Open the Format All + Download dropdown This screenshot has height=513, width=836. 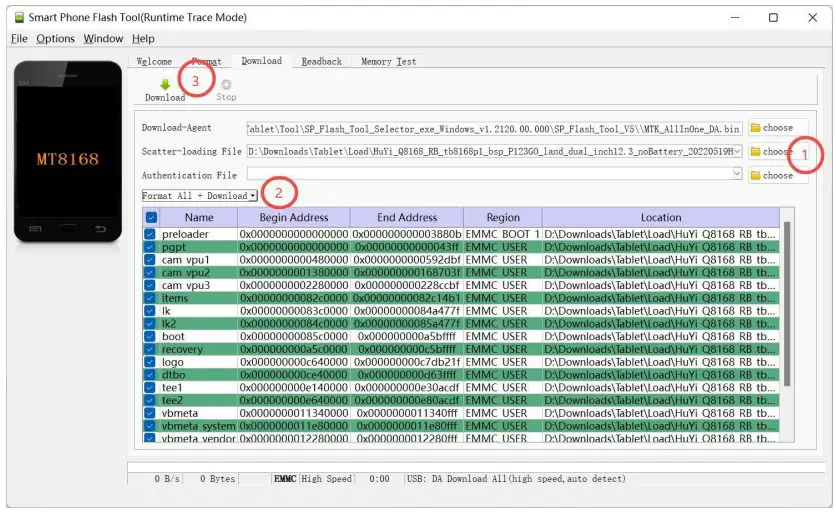click(x=200, y=196)
